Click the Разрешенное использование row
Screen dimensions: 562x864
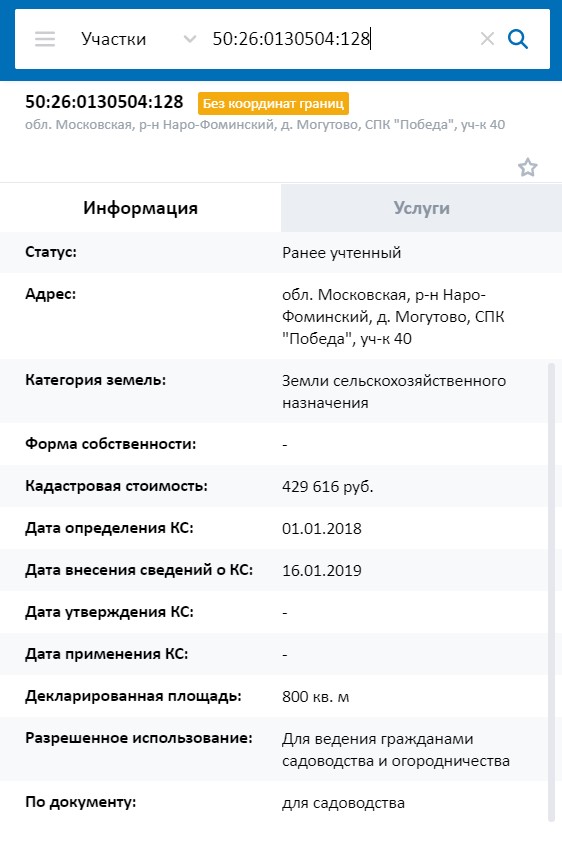click(x=274, y=749)
